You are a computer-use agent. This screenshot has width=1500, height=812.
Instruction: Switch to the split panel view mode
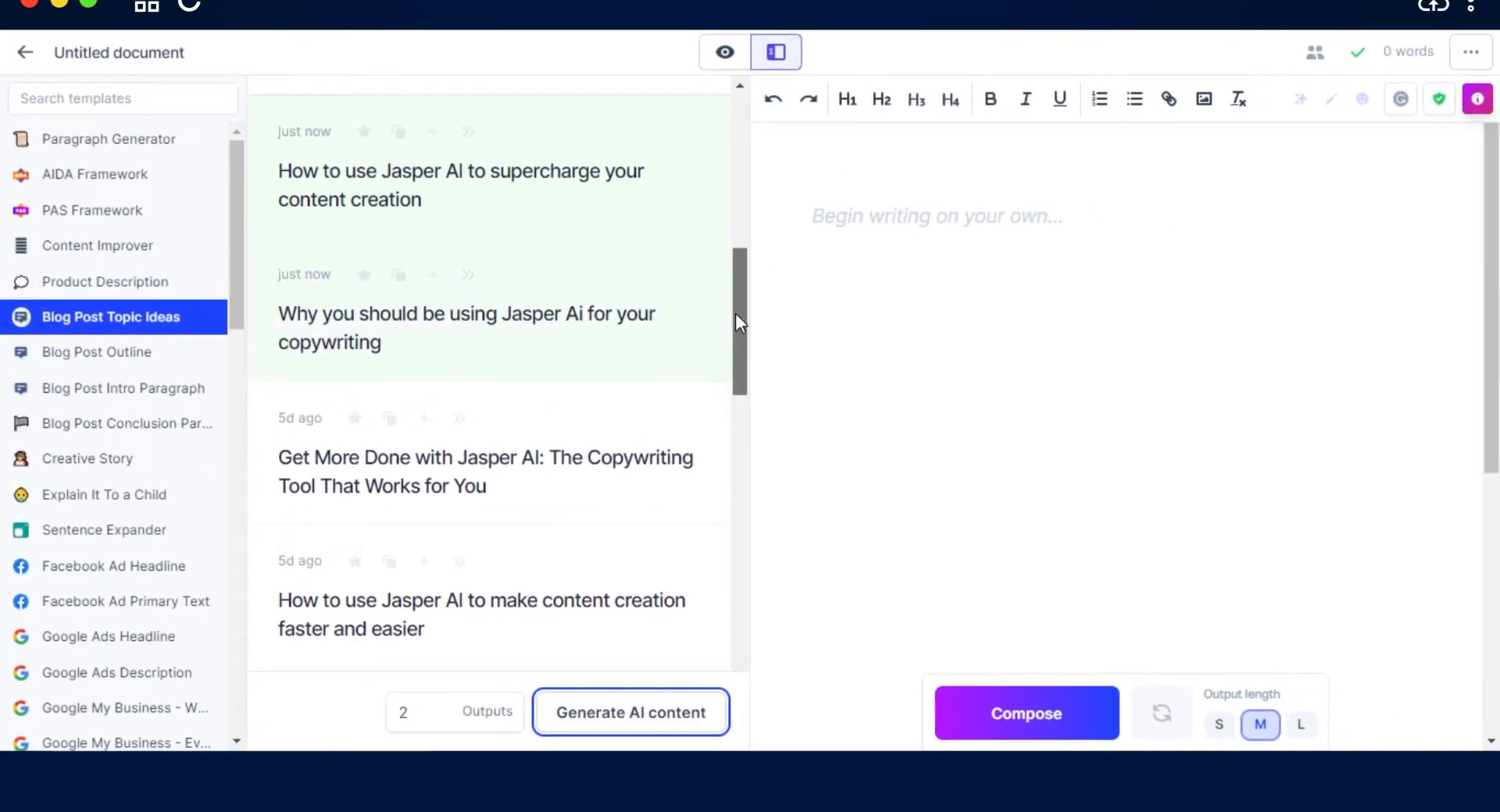pos(776,52)
